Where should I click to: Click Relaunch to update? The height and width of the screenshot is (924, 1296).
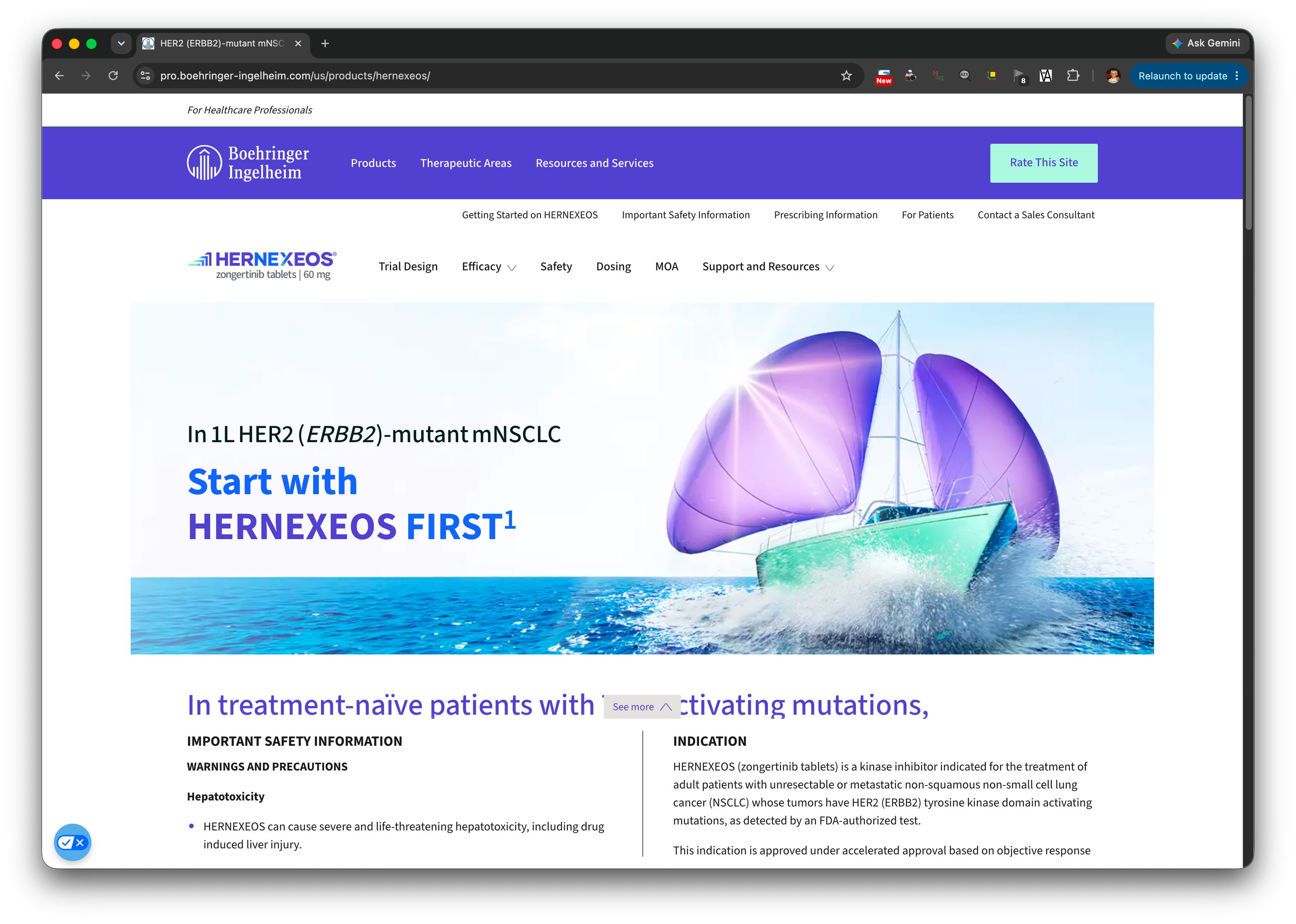coord(1182,76)
